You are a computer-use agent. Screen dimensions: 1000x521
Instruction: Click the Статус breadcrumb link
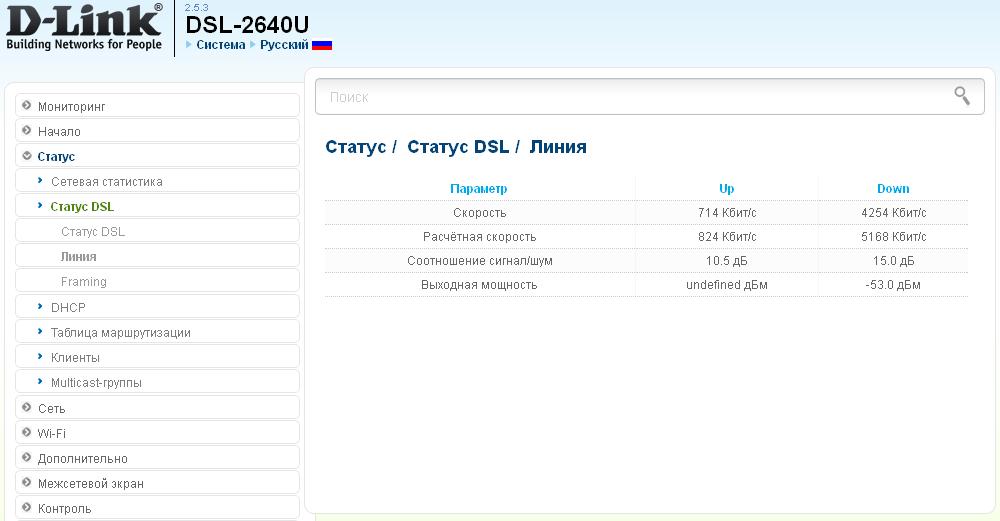[356, 147]
